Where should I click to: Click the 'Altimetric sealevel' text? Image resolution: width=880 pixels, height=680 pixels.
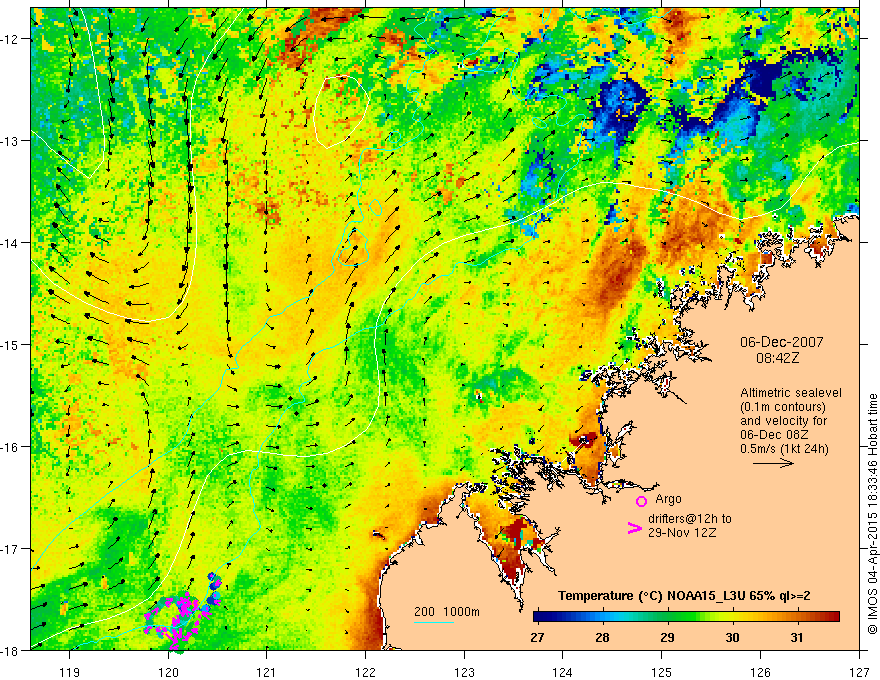pyautogui.click(x=791, y=393)
